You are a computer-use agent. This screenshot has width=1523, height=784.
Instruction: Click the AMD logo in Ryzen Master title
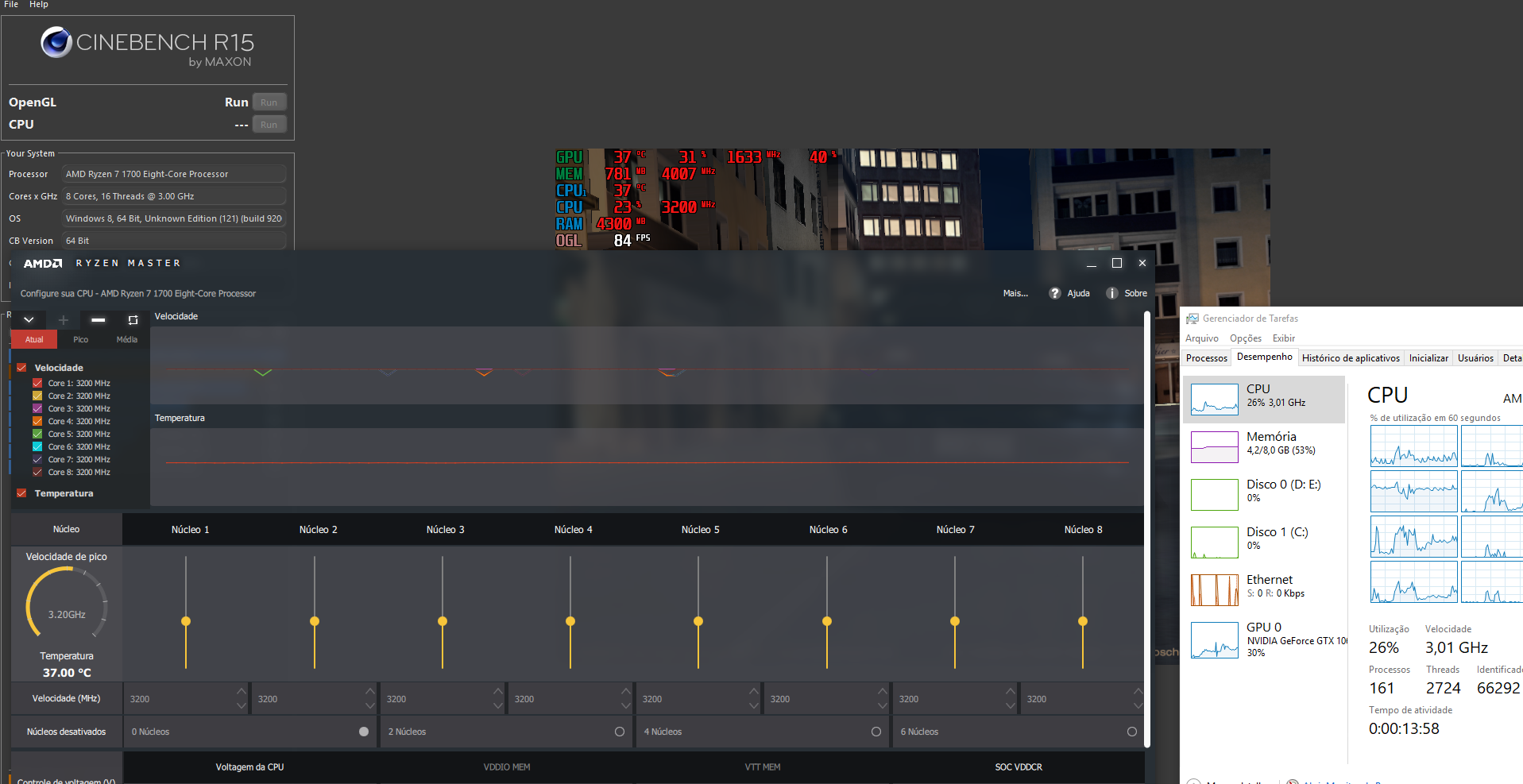[x=43, y=263]
